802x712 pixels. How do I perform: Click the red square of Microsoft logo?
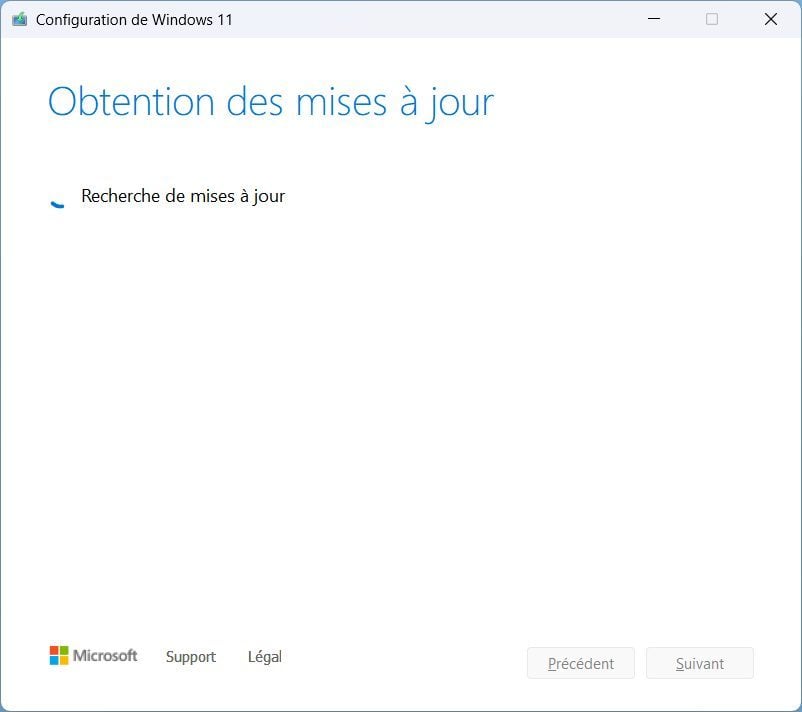(x=54, y=650)
